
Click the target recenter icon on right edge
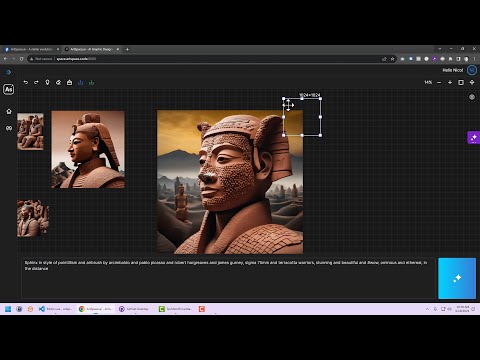[x=472, y=97]
